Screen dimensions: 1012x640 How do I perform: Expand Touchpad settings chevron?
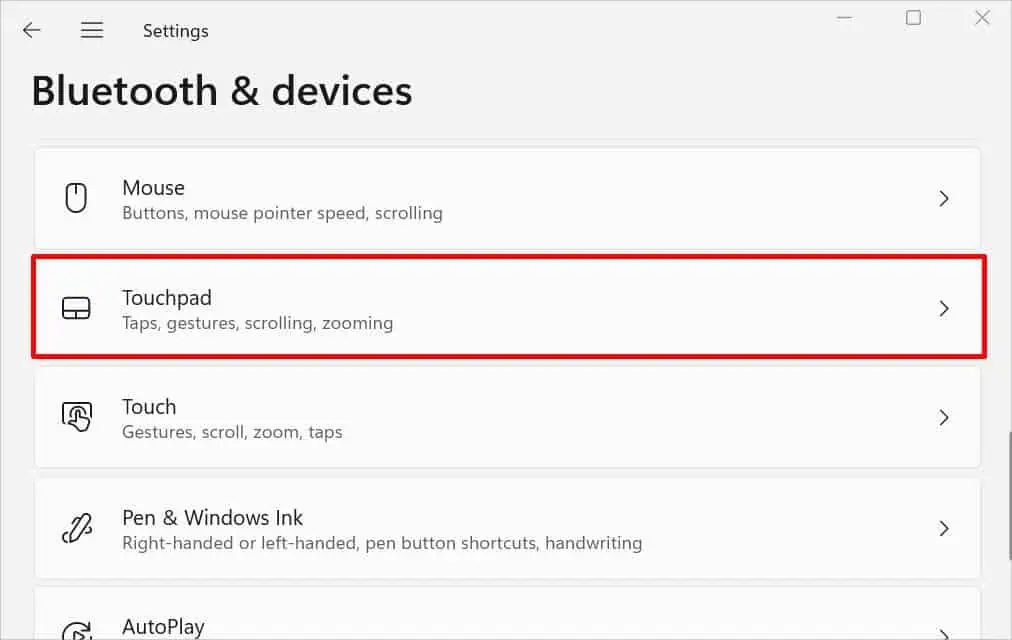coord(943,309)
